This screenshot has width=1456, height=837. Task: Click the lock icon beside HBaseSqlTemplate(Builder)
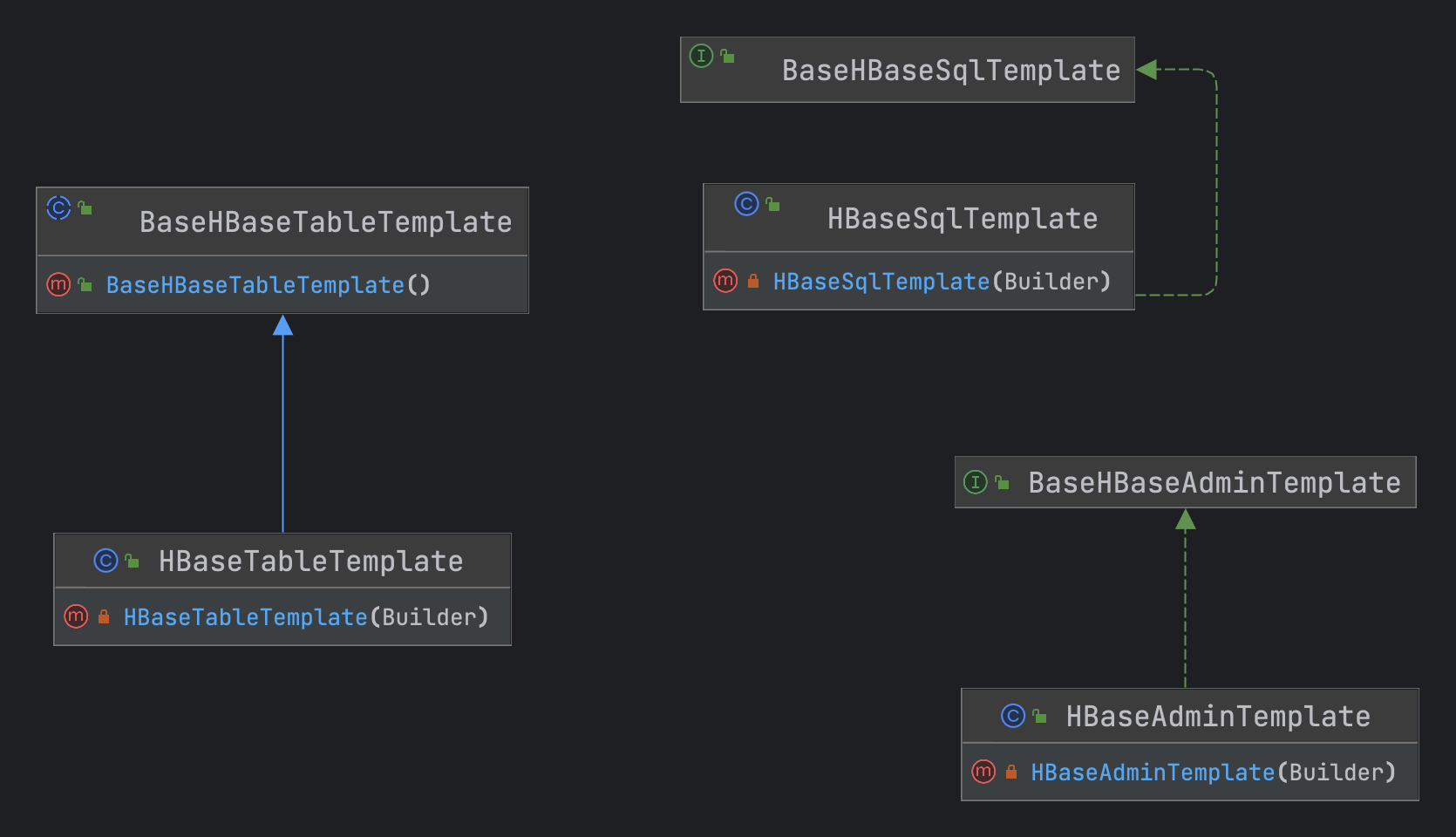pyautogui.click(x=753, y=282)
